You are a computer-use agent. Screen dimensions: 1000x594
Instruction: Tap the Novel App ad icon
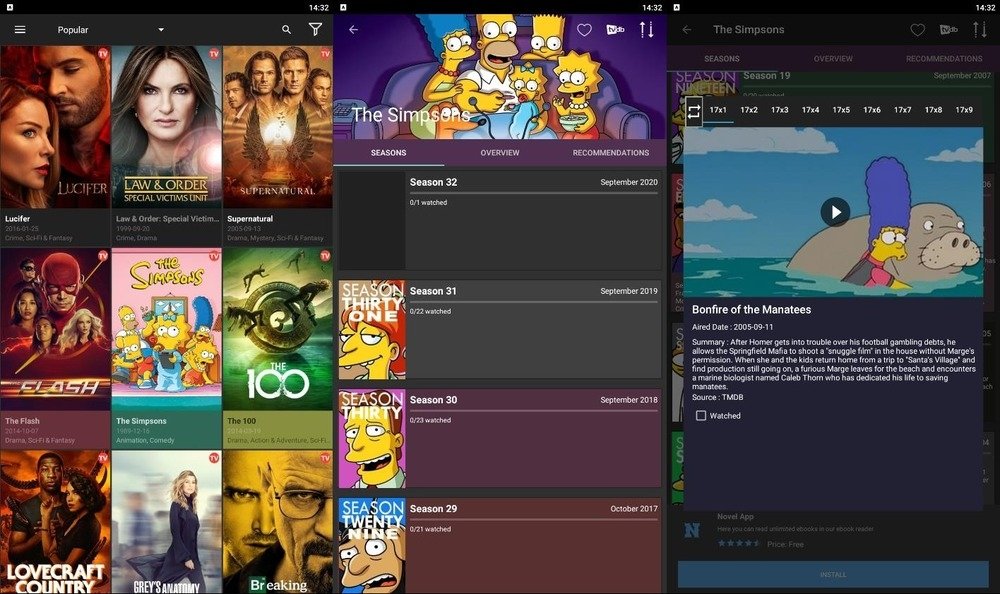click(692, 530)
